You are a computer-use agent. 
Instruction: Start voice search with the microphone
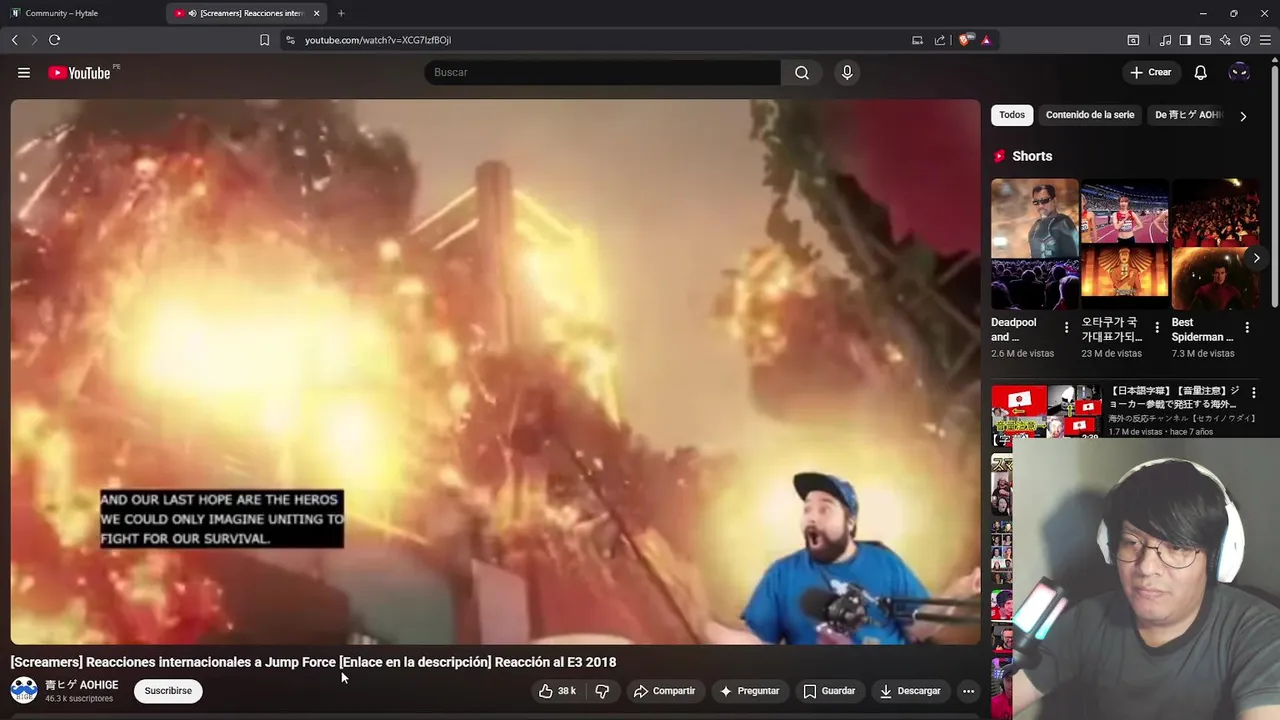(x=847, y=72)
